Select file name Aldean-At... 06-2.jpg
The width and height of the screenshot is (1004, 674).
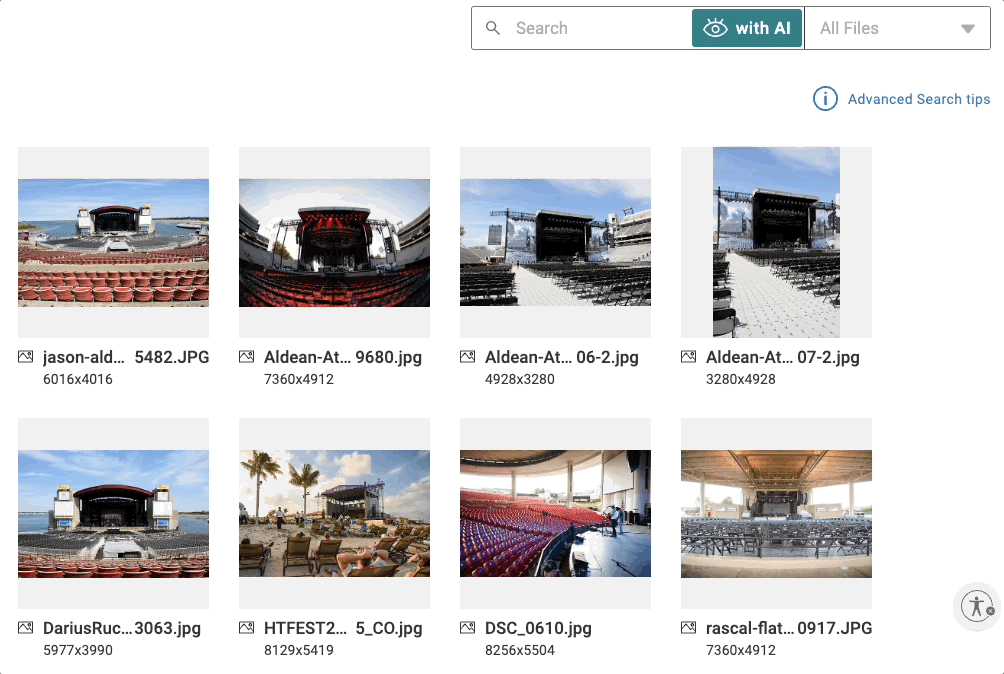562,357
